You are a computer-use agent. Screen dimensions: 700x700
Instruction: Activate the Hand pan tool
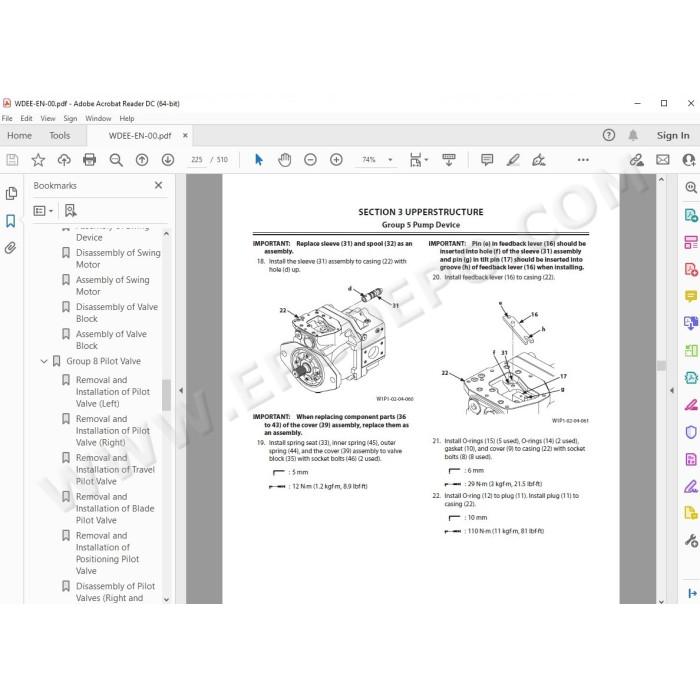click(x=284, y=160)
